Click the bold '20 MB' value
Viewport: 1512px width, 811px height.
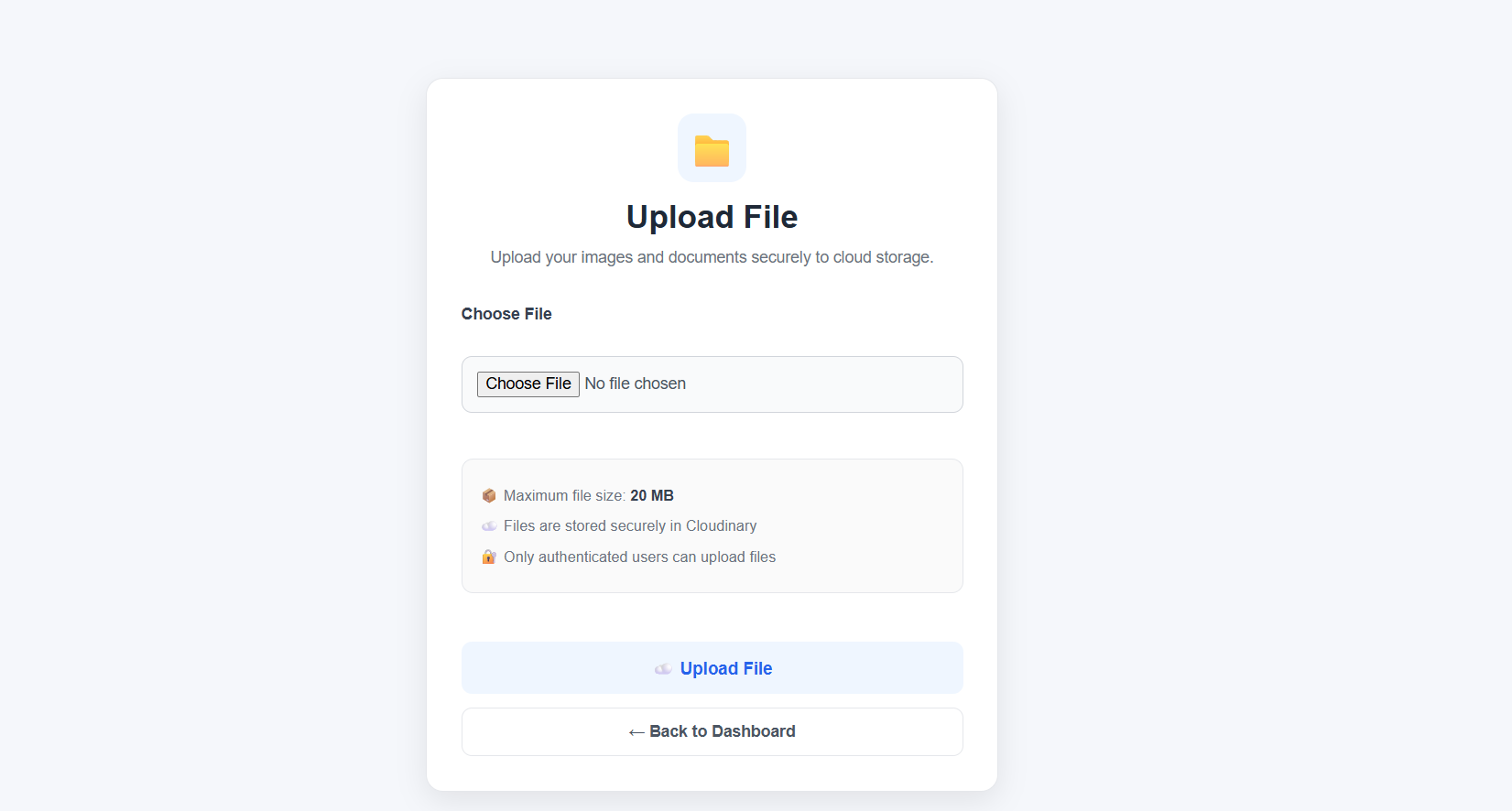click(x=652, y=495)
